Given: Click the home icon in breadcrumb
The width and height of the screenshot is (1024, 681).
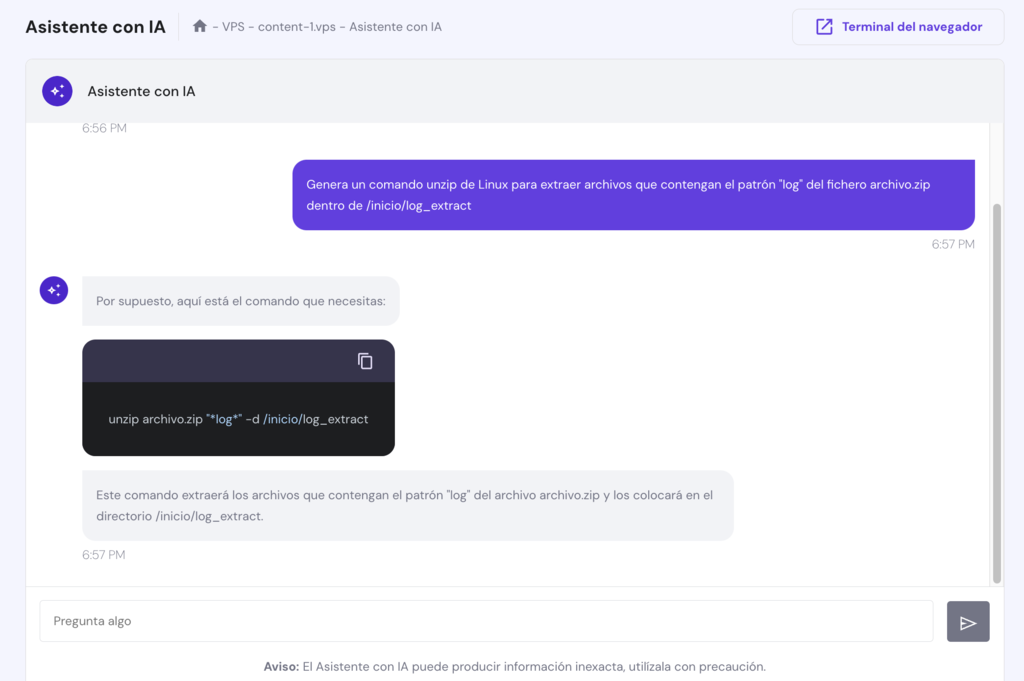Looking at the screenshot, I should coord(200,27).
